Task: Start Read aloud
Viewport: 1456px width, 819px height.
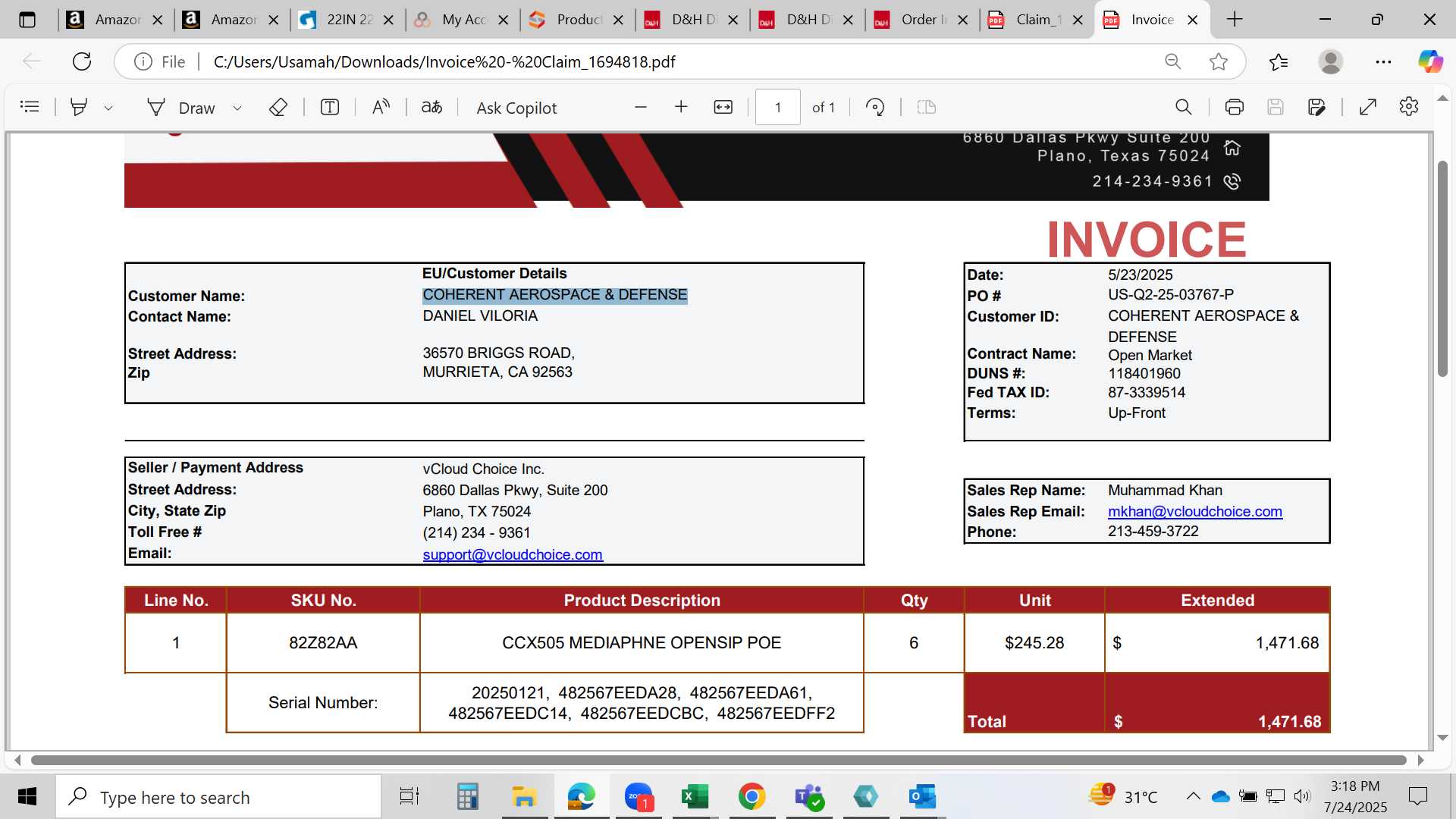Action: (381, 107)
